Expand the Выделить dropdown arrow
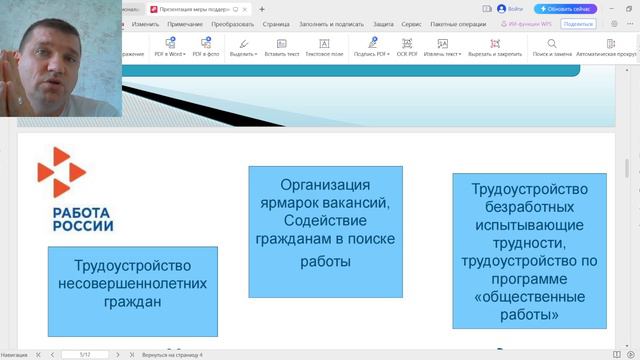Viewport: 640px width, 360px height. (x=256, y=54)
